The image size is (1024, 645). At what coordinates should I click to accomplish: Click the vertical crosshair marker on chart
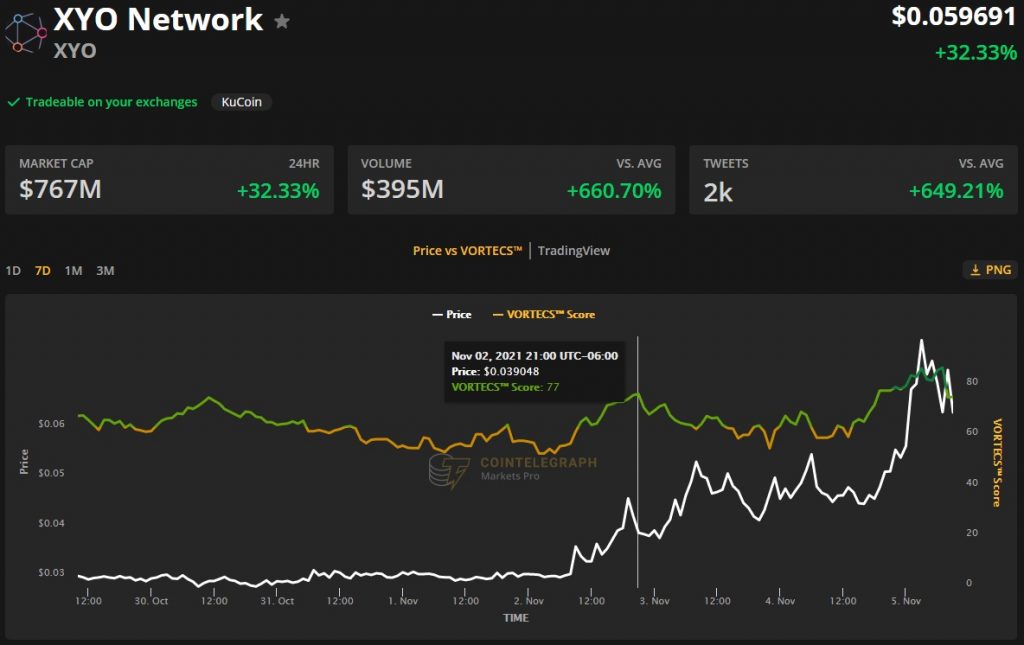[637, 462]
